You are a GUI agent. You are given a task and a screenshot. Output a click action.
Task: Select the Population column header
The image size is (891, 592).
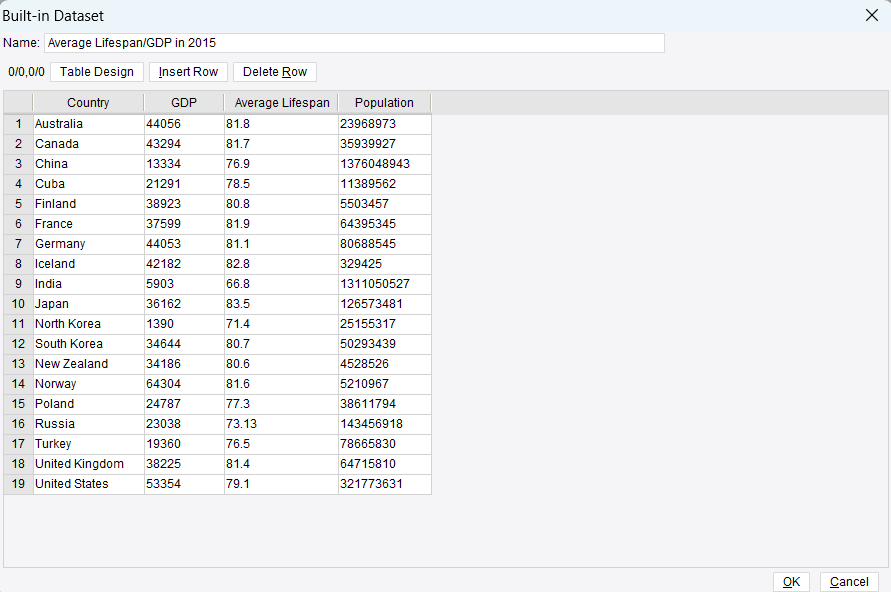click(x=385, y=103)
